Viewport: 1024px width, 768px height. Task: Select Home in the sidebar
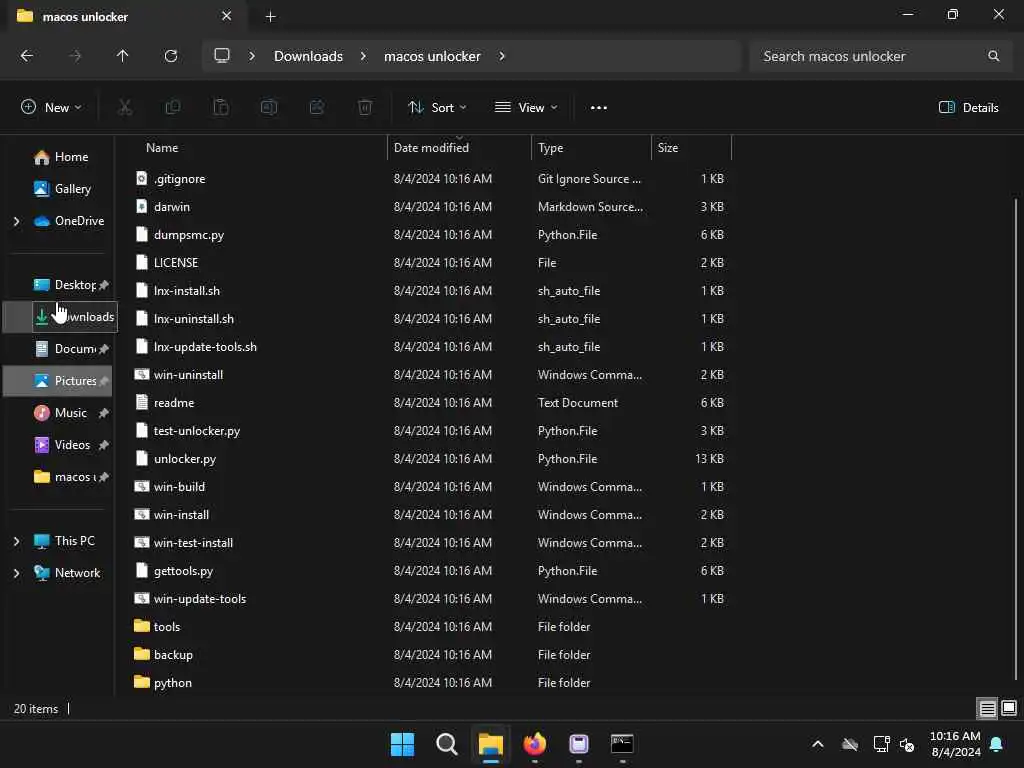pos(61,157)
